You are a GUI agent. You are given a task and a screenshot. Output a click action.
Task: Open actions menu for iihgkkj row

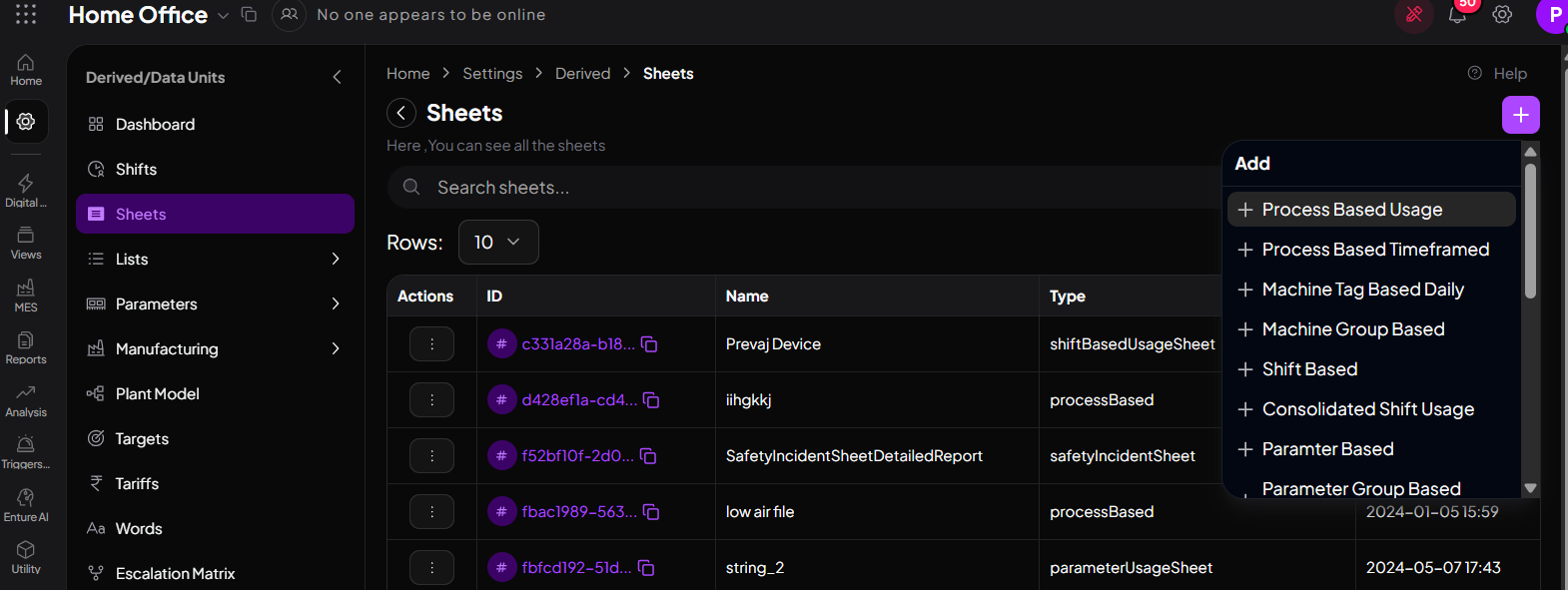point(431,400)
